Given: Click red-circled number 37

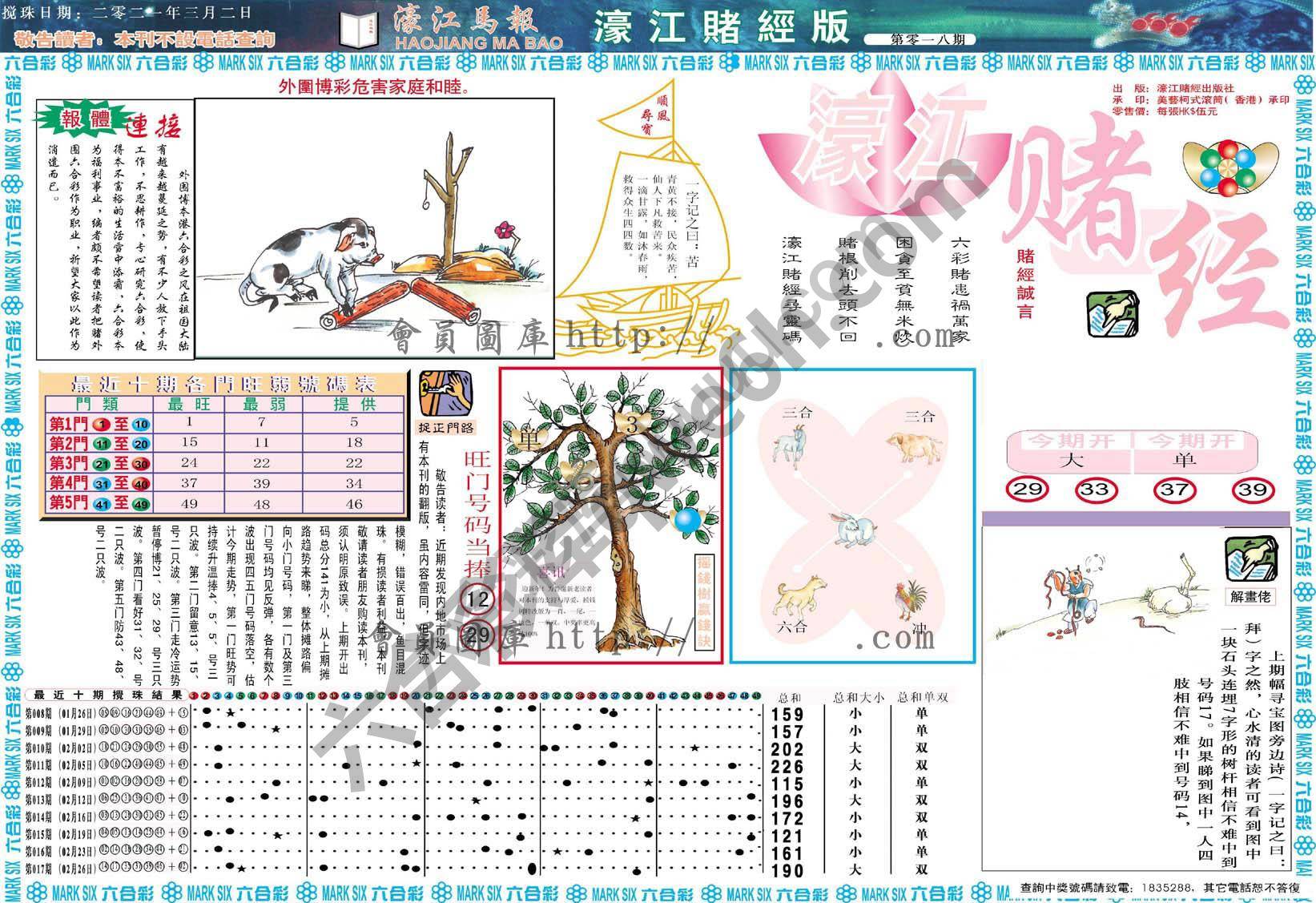Looking at the screenshot, I should 1173,489.
